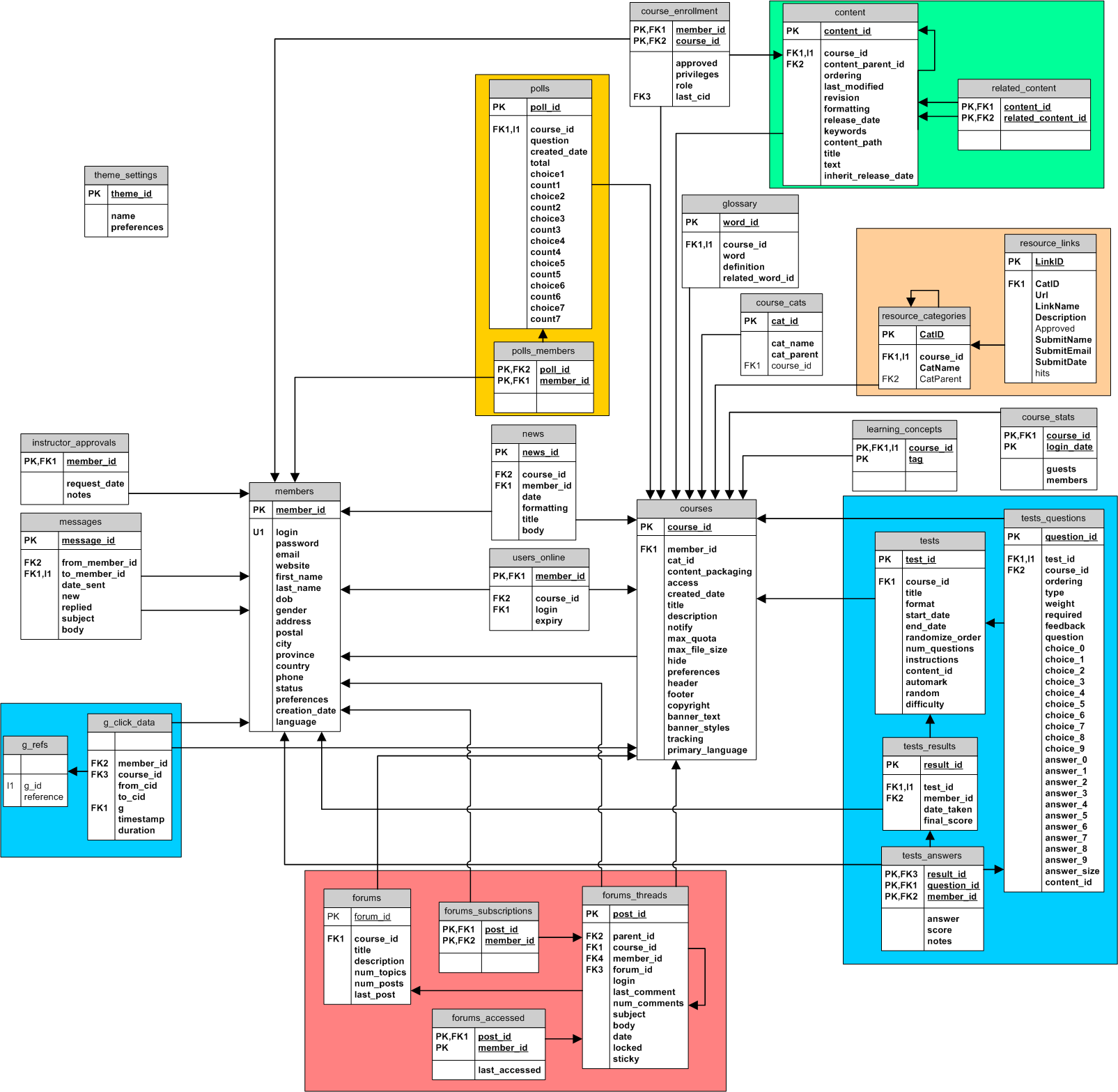Screen dimensions: 1118x1092
Task: Select the news table title
Action: coord(534,434)
